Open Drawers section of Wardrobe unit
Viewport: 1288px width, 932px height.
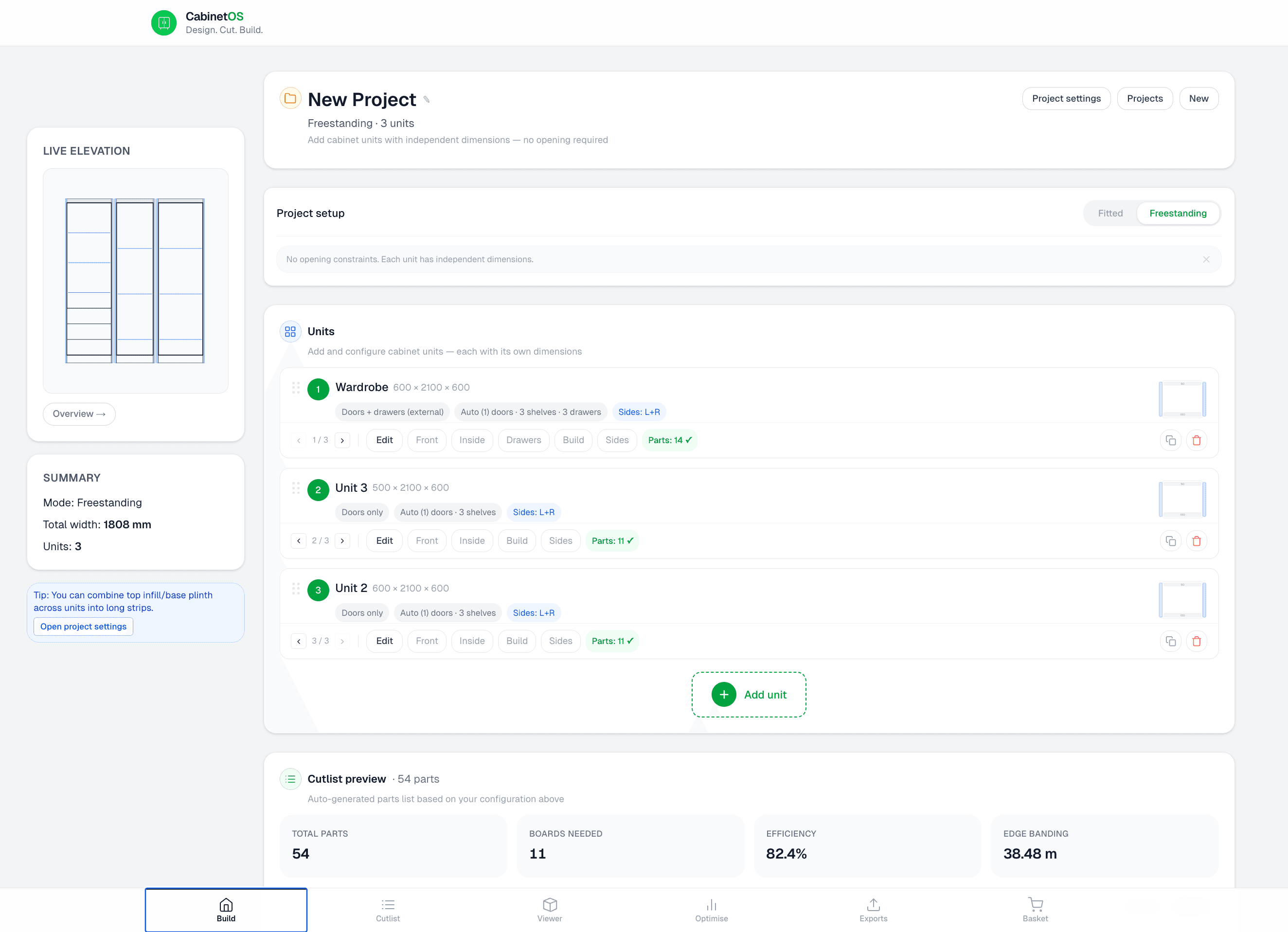coord(523,440)
